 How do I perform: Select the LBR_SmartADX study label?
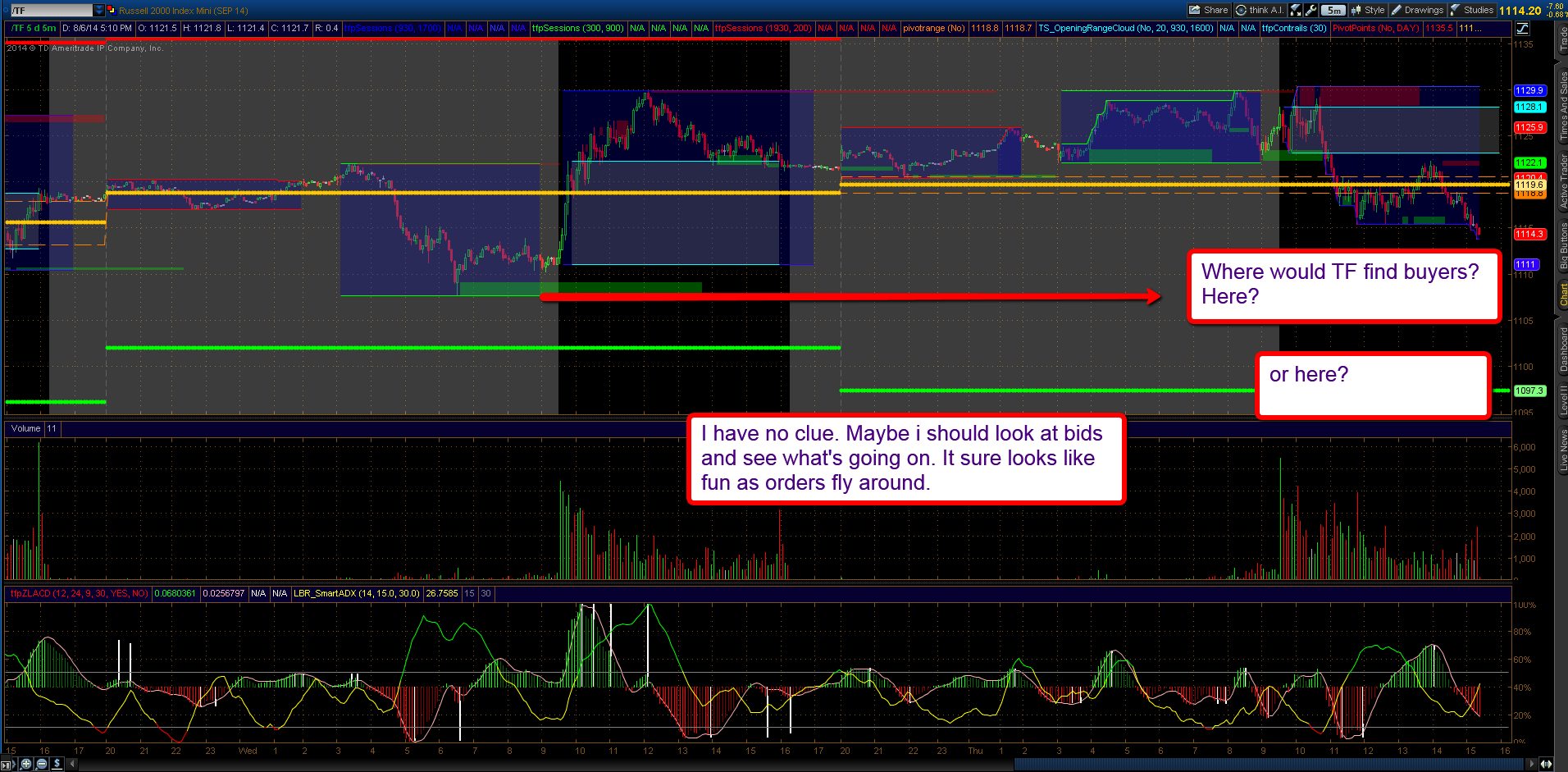click(x=357, y=593)
